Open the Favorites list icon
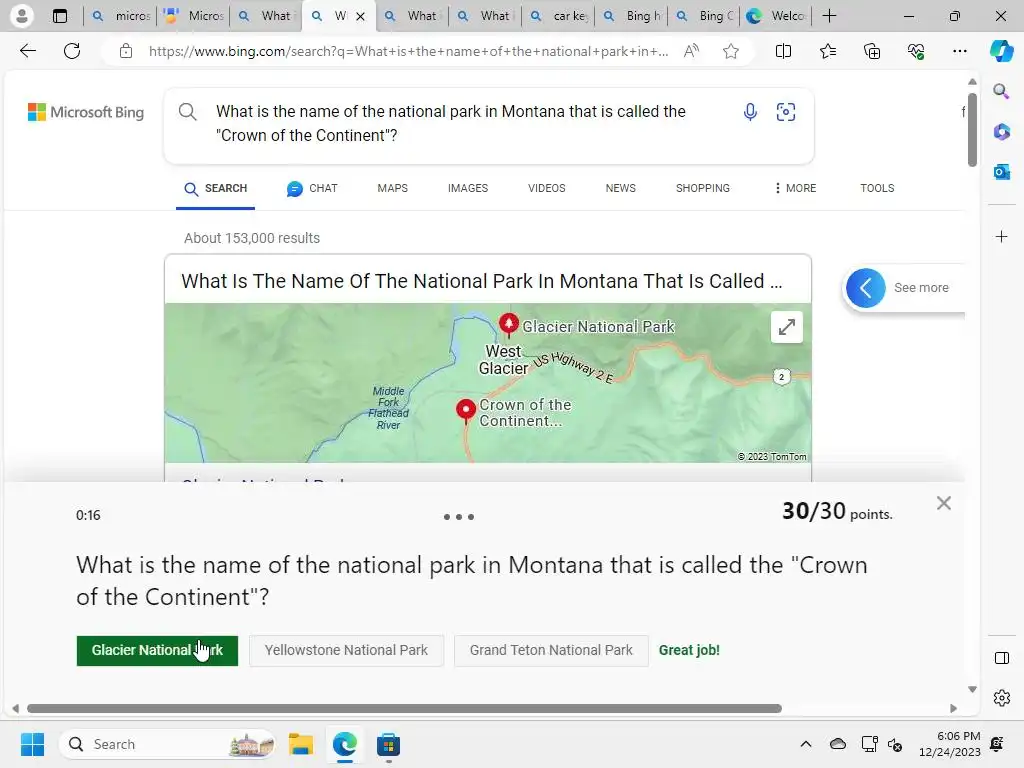The width and height of the screenshot is (1024, 768). 827,51
